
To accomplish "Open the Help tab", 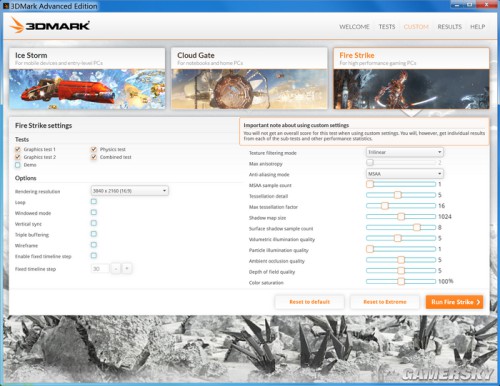I will pos(477,27).
